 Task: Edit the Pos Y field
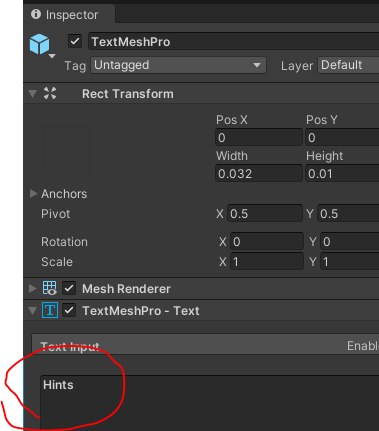[x=342, y=138]
